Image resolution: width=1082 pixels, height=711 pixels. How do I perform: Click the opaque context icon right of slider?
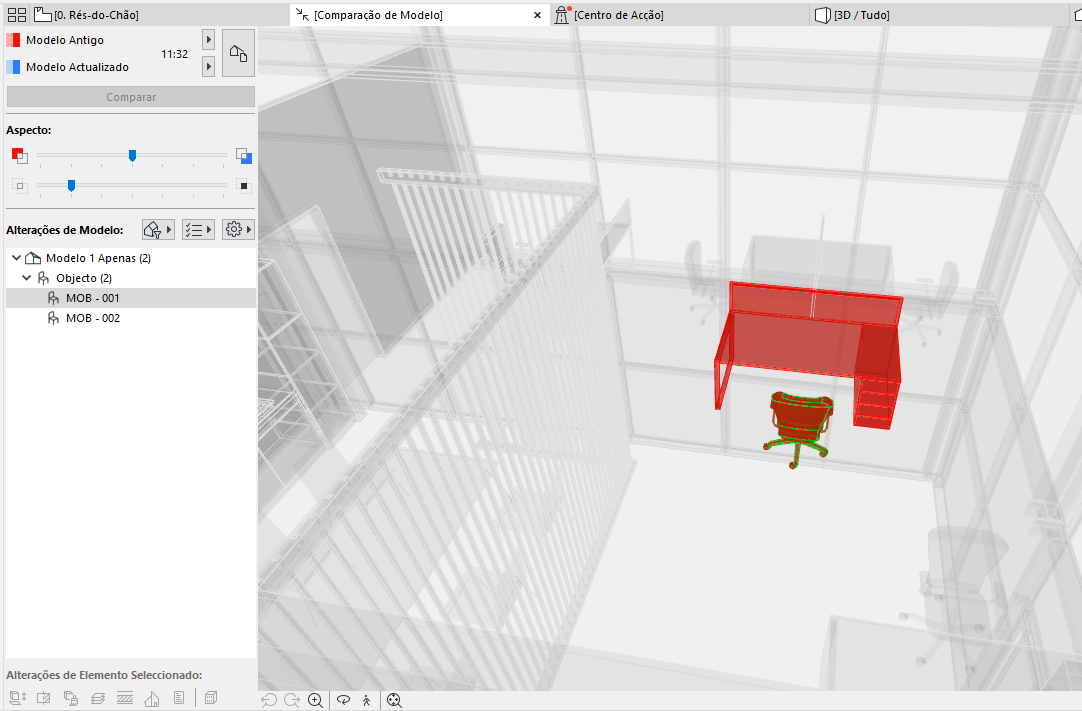coord(243,186)
